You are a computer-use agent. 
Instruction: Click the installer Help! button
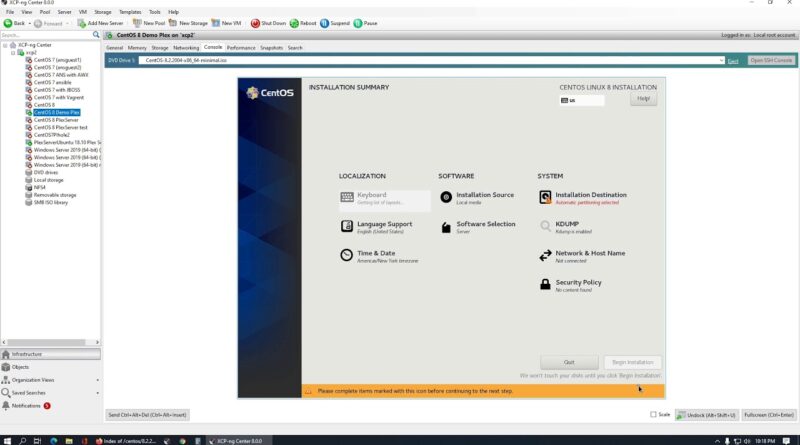643,98
